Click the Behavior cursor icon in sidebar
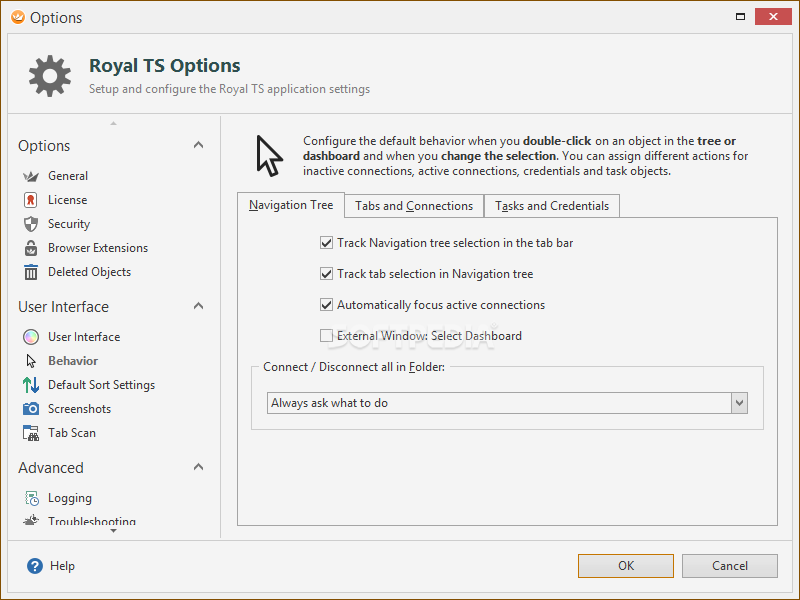This screenshot has width=800, height=600. point(31,361)
